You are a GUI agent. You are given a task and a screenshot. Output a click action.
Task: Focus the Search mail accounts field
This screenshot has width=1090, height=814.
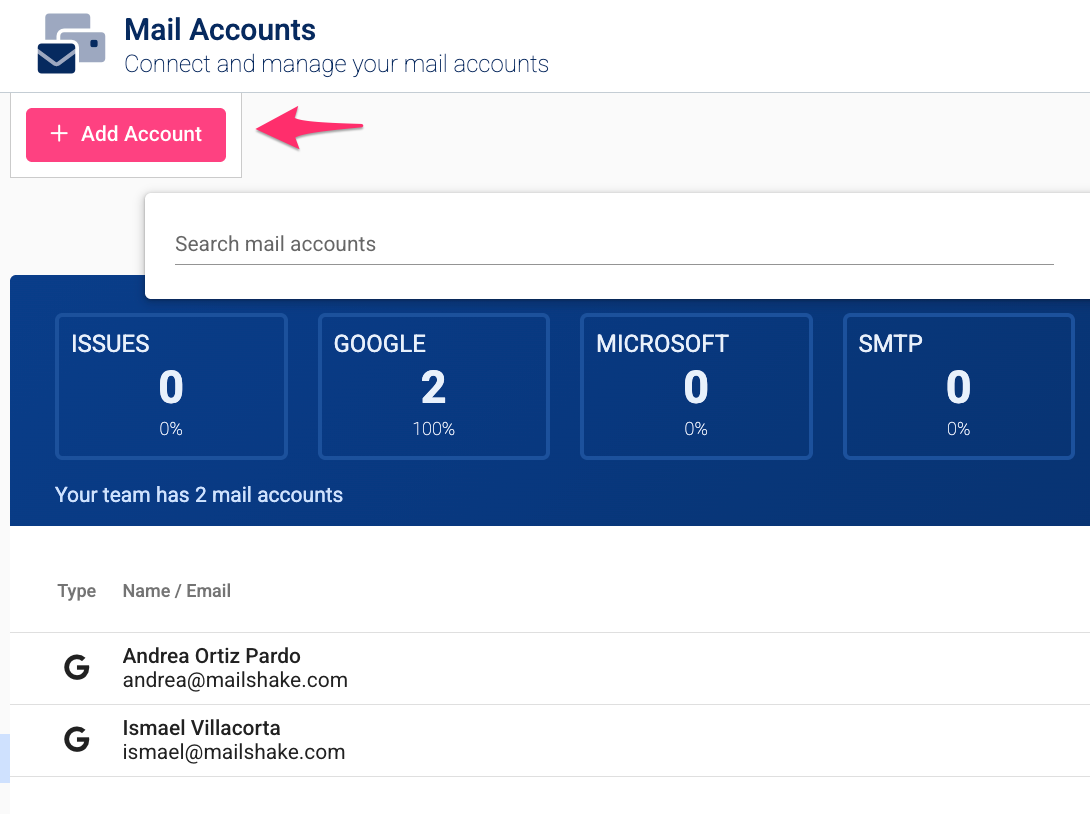click(614, 244)
